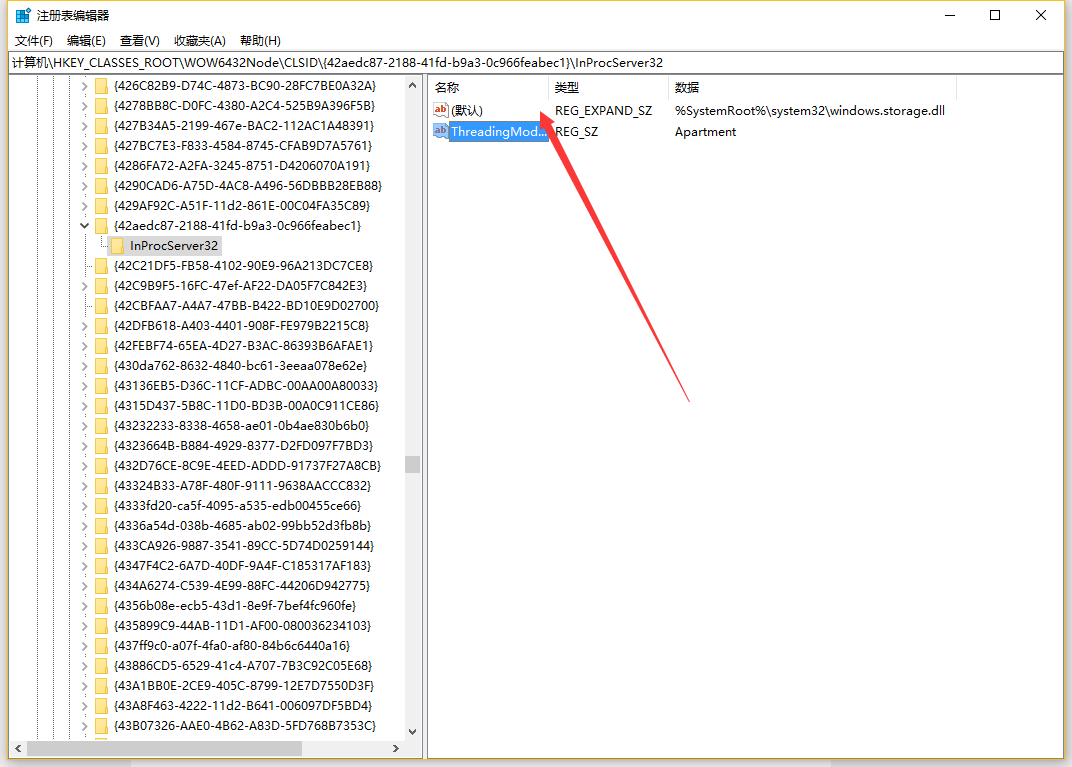Screen dimensions: 1072x767
Task: Click the Registry Editor app icon in title bar
Action: point(22,15)
